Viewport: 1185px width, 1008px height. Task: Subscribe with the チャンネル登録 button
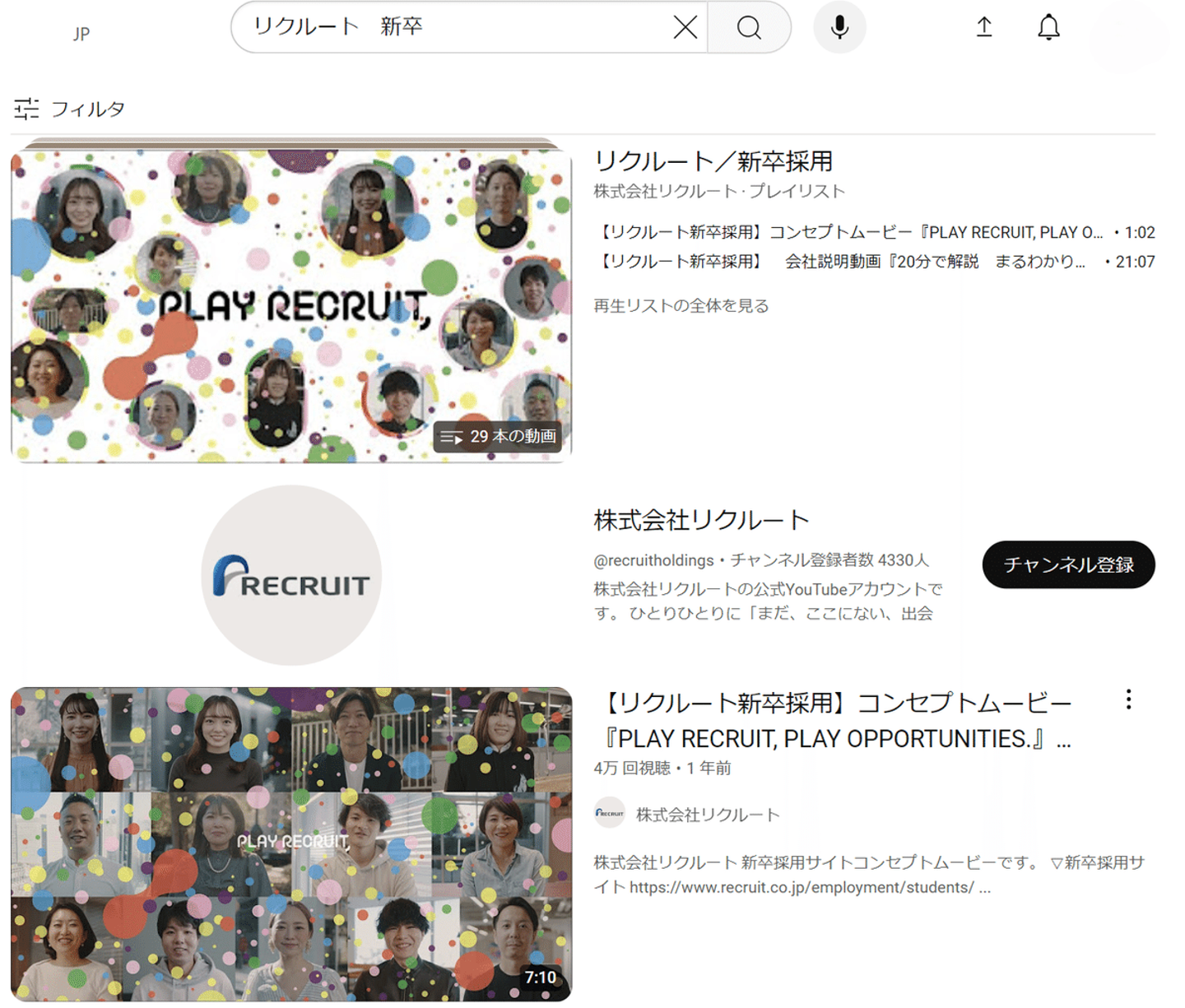point(1068,564)
